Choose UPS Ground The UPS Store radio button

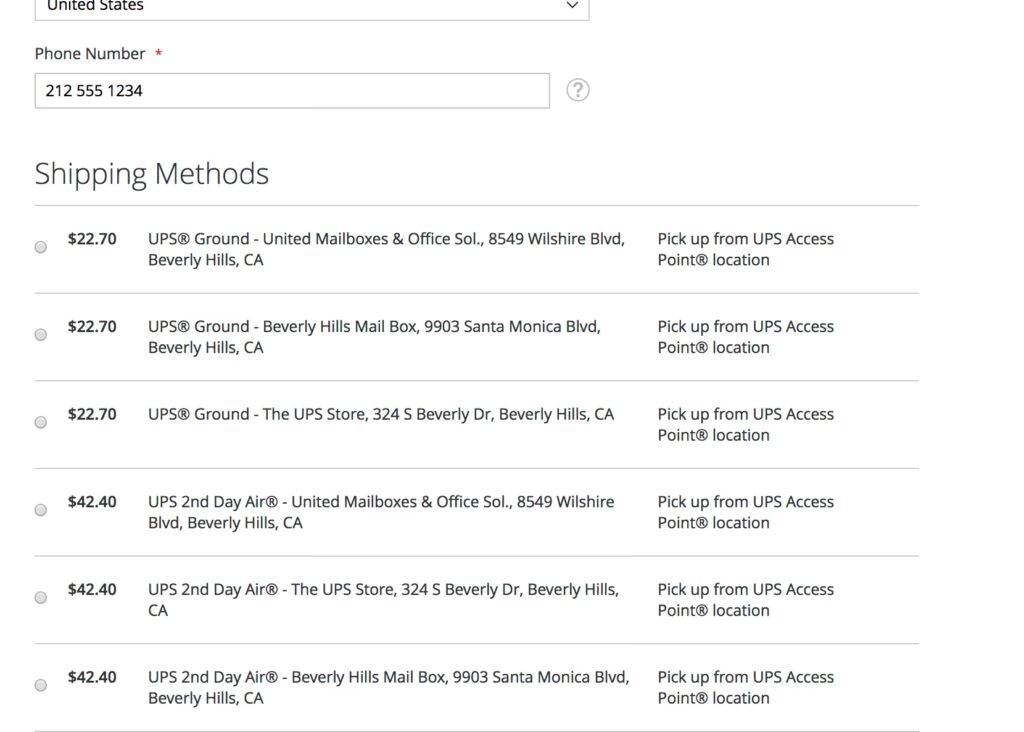coord(41,422)
